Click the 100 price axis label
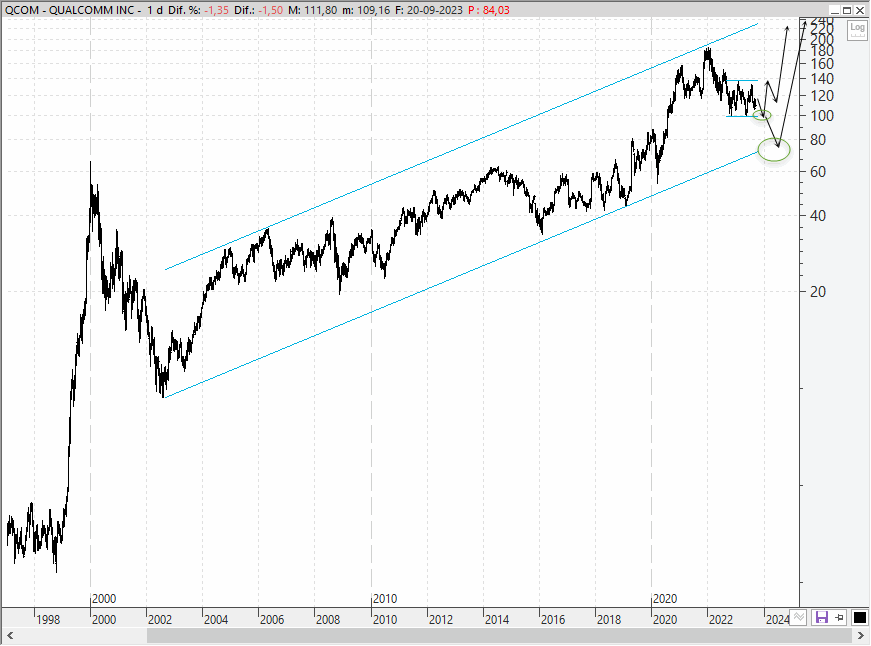Image resolution: width=871 pixels, height=646 pixels. coord(822,116)
